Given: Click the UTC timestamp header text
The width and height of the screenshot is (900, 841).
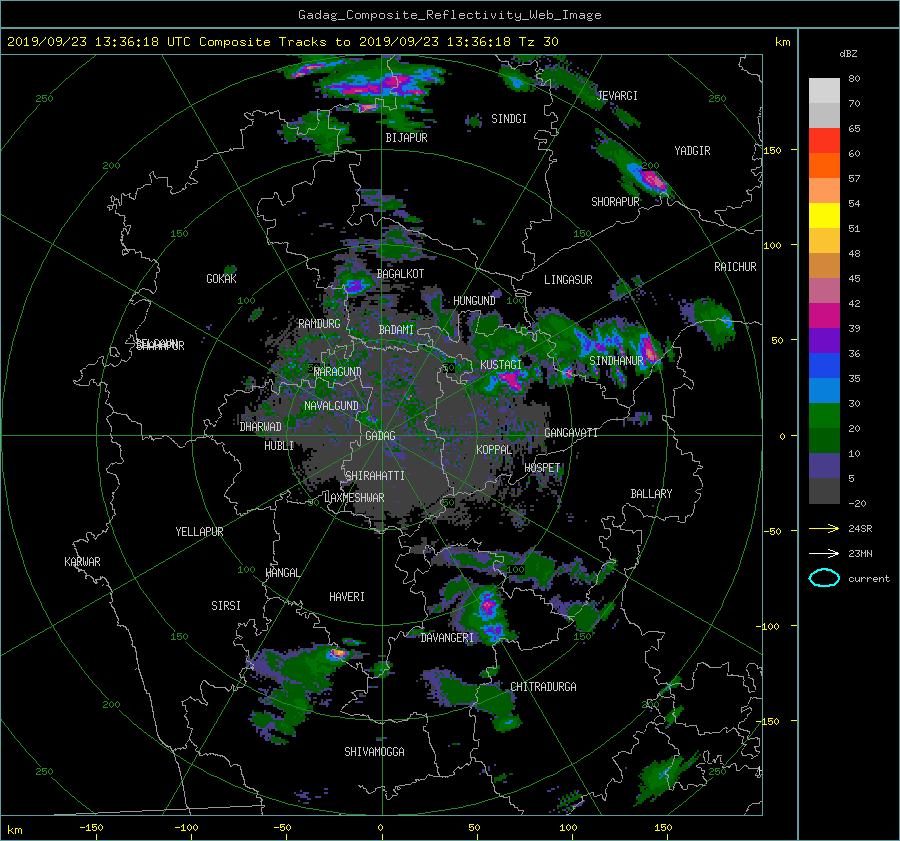Looking at the screenshot, I should [x=282, y=42].
